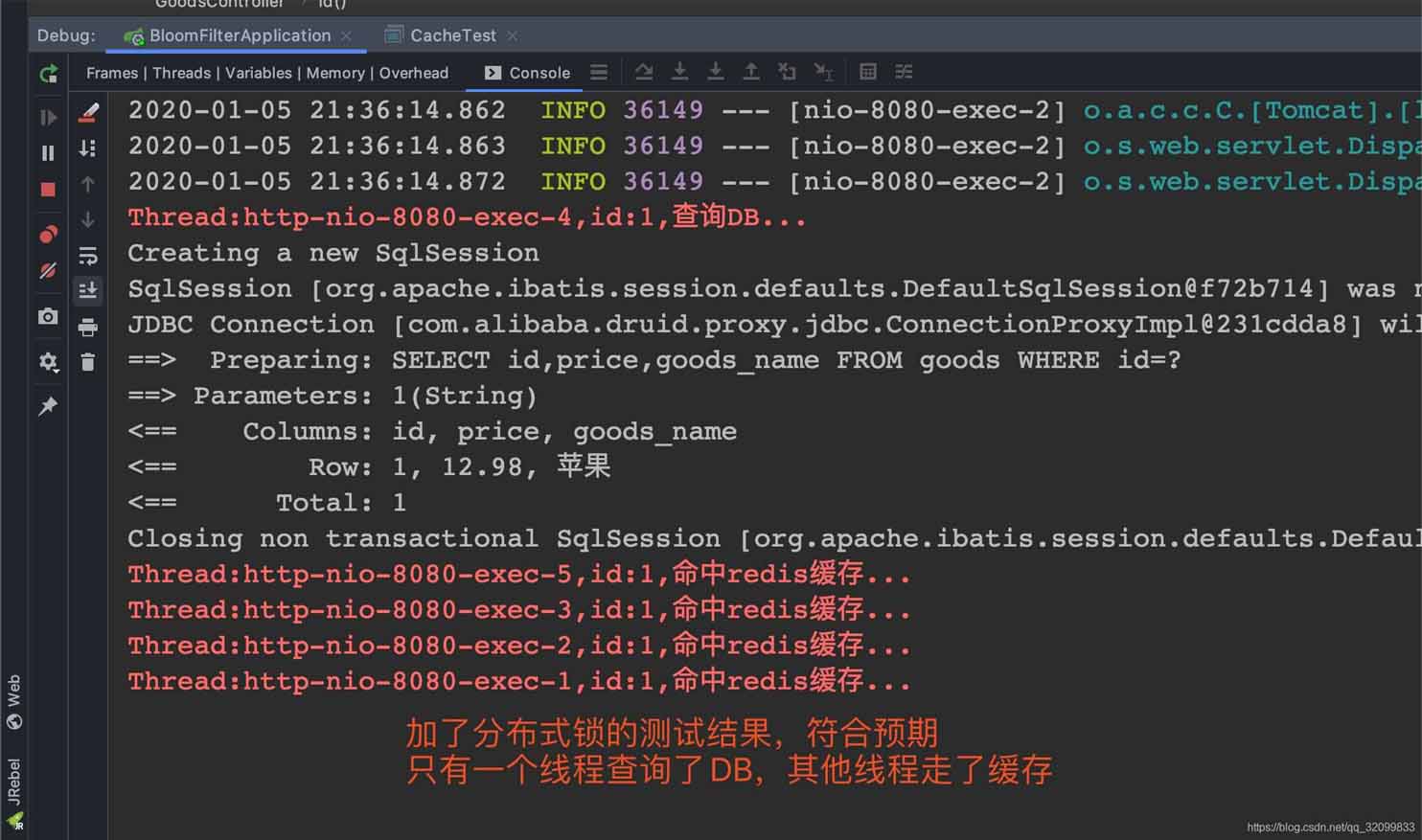Enable scroll to end in console

pyautogui.click(x=88, y=291)
